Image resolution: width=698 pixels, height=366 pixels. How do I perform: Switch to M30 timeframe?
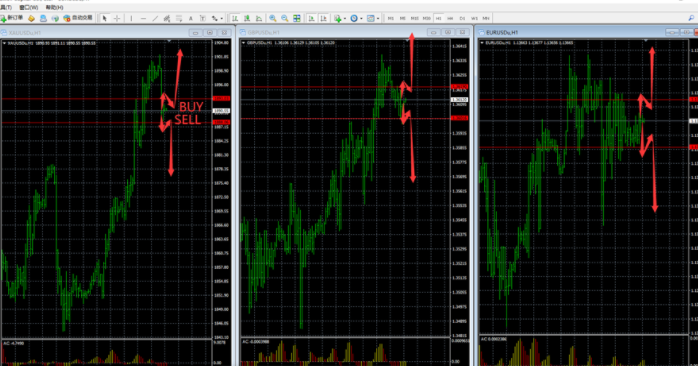point(426,18)
